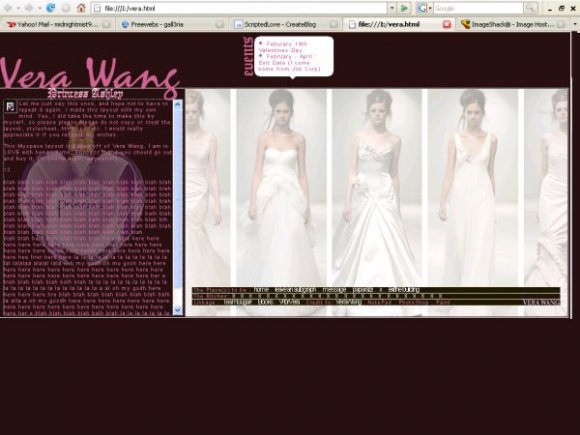580x435 pixels.
Task: Click the 'Princess Ashley' heading text
Action: coord(85,94)
